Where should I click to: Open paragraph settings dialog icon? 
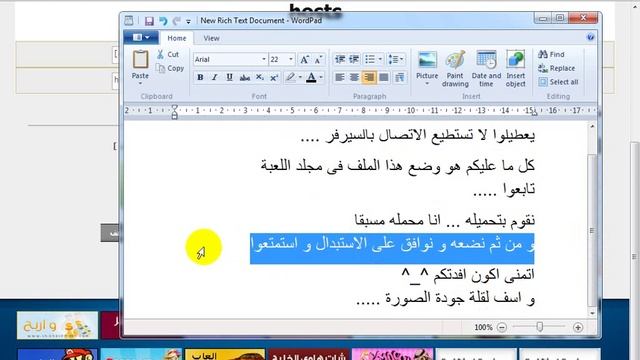point(400,78)
